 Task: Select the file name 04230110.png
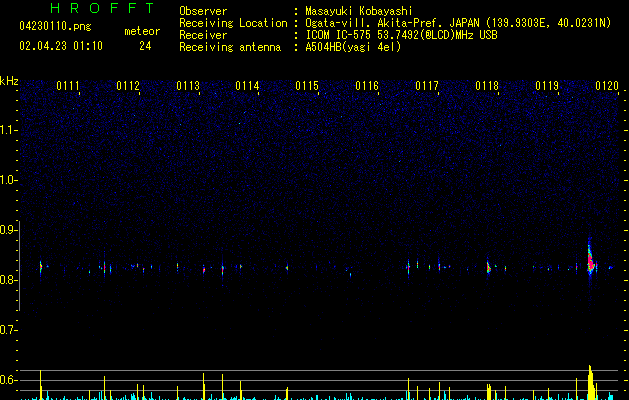click(x=55, y=26)
